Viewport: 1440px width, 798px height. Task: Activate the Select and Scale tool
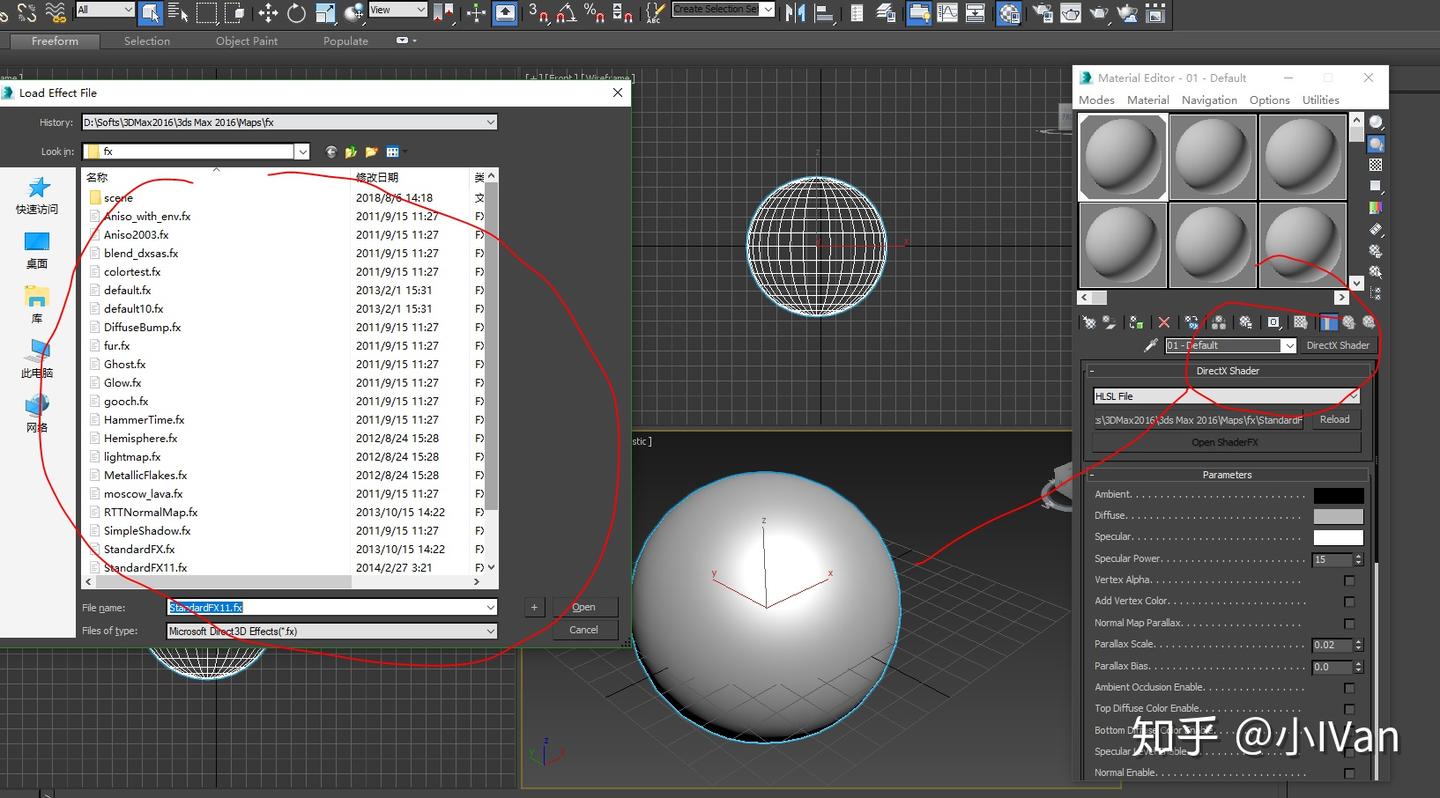click(325, 13)
